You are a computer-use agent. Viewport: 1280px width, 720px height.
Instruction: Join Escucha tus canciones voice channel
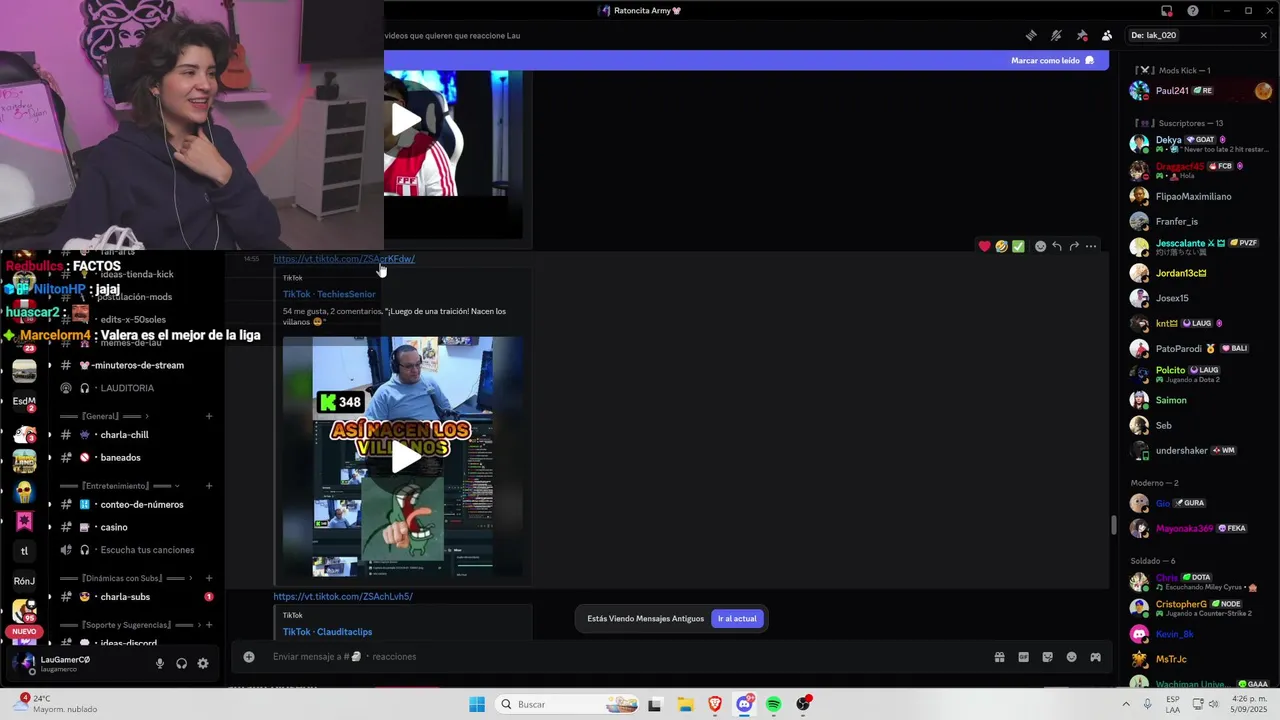coord(135,550)
